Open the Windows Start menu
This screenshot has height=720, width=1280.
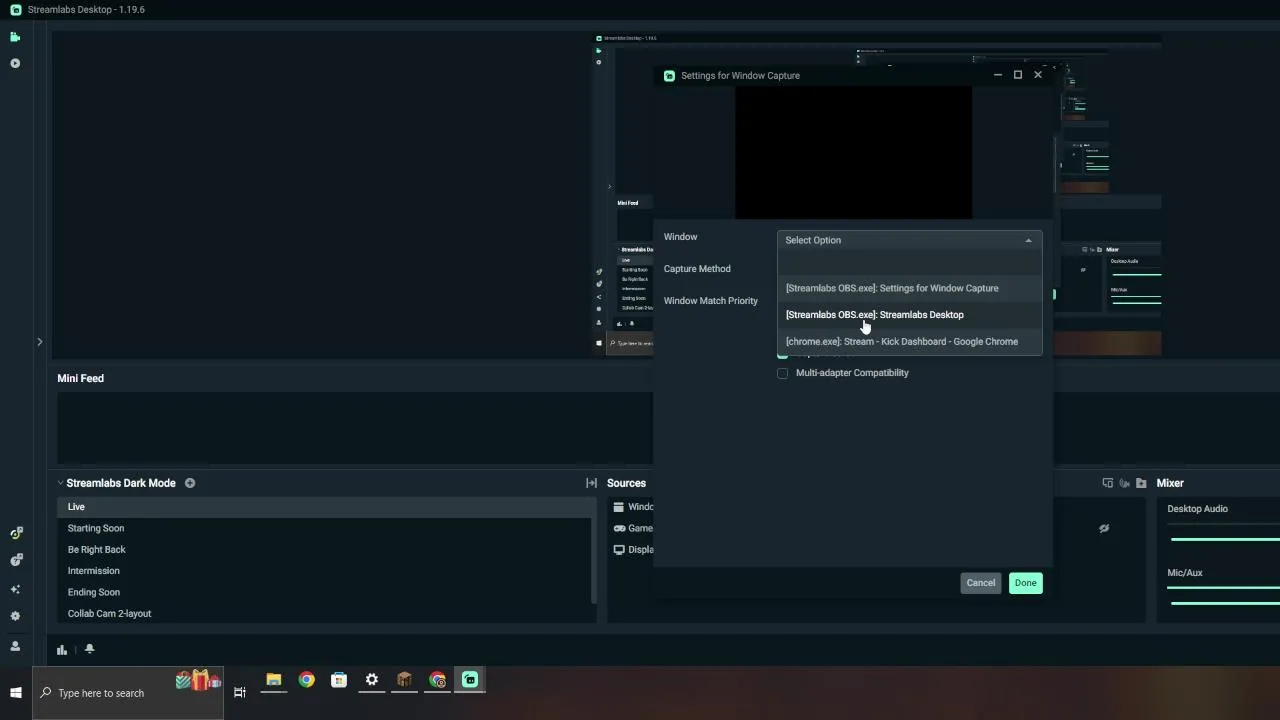point(16,693)
